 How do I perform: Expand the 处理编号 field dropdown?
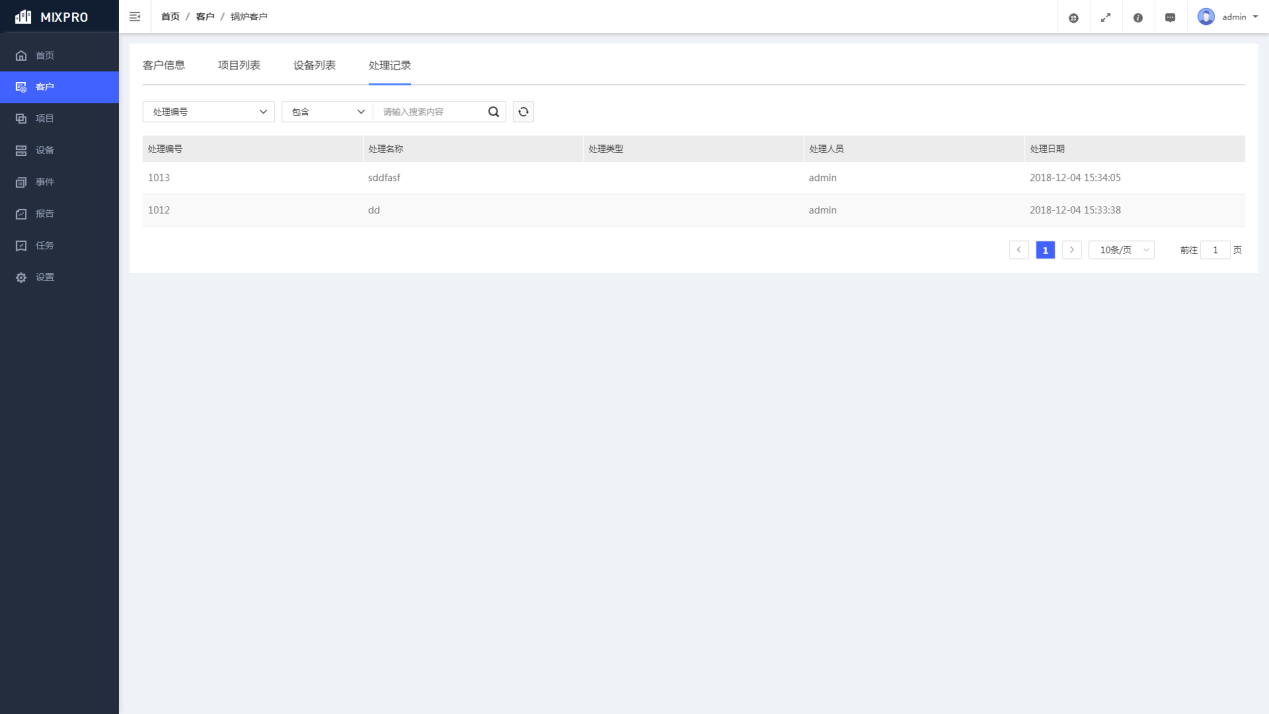click(x=208, y=112)
